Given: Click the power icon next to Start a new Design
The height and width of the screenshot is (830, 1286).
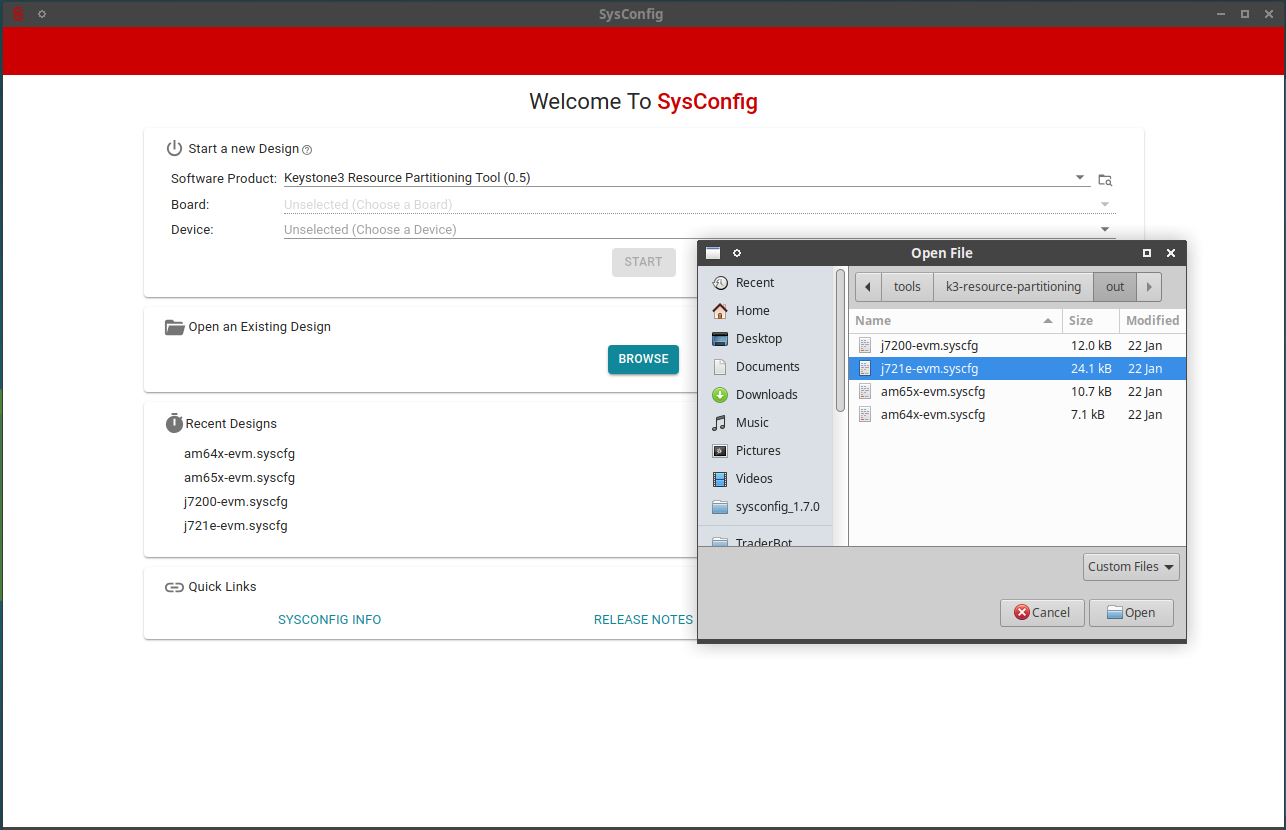Looking at the screenshot, I should click(x=174, y=148).
